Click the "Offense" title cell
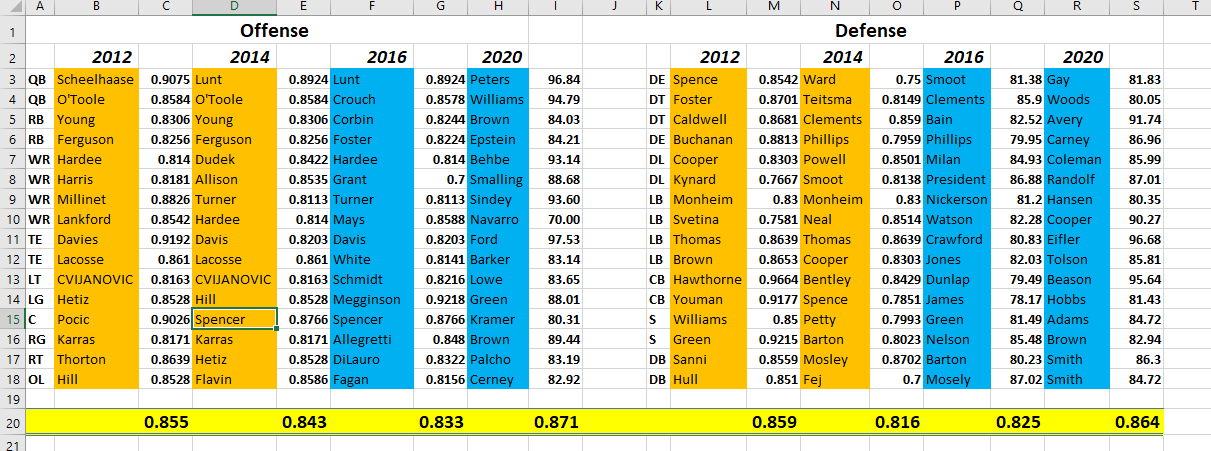This screenshot has height=451, width=1211. [x=274, y=31]
